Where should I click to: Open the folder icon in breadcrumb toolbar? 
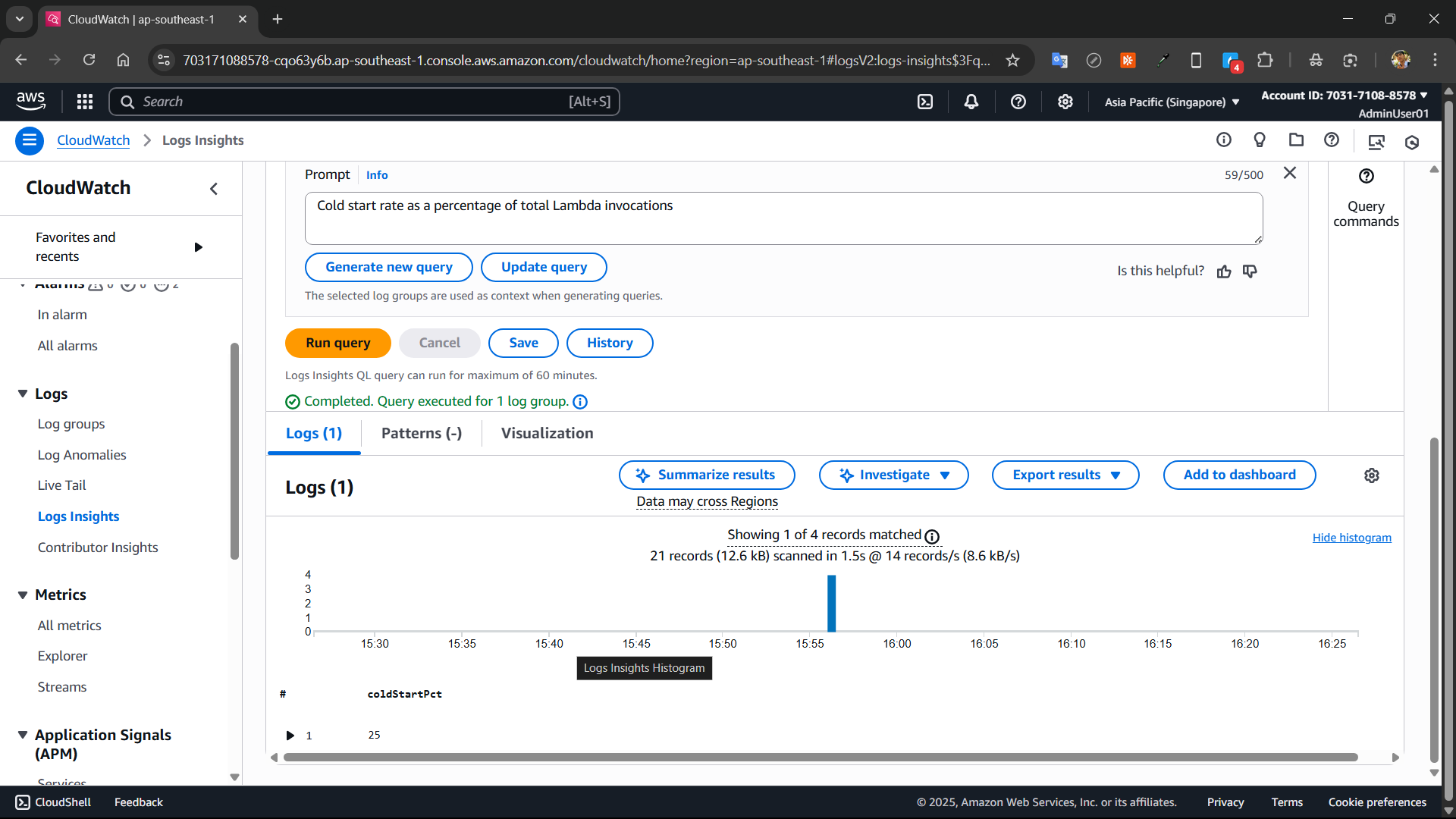1296,140
